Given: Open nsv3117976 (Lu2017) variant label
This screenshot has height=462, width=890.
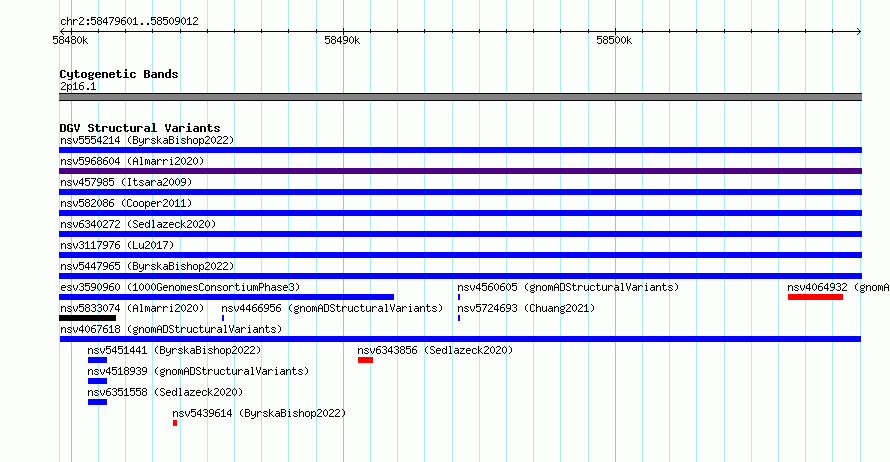Looking at the screenshot, I should coord(117,245).
